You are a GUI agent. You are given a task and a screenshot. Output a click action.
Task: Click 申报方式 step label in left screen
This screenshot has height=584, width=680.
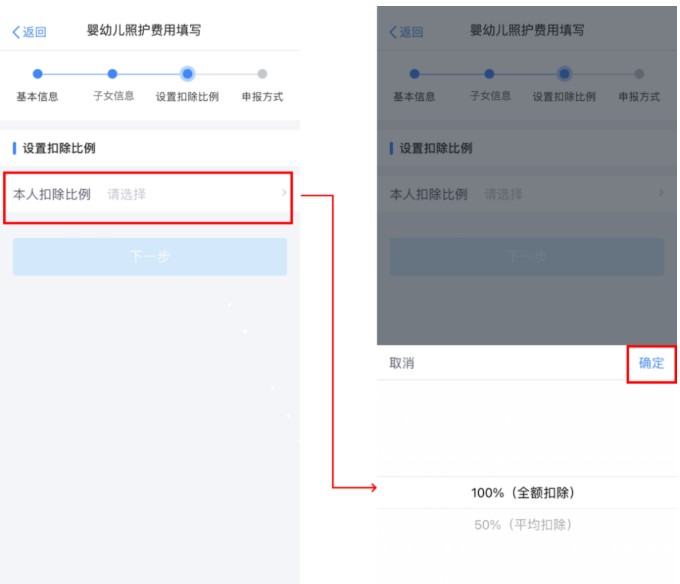[x=262, y=96]
